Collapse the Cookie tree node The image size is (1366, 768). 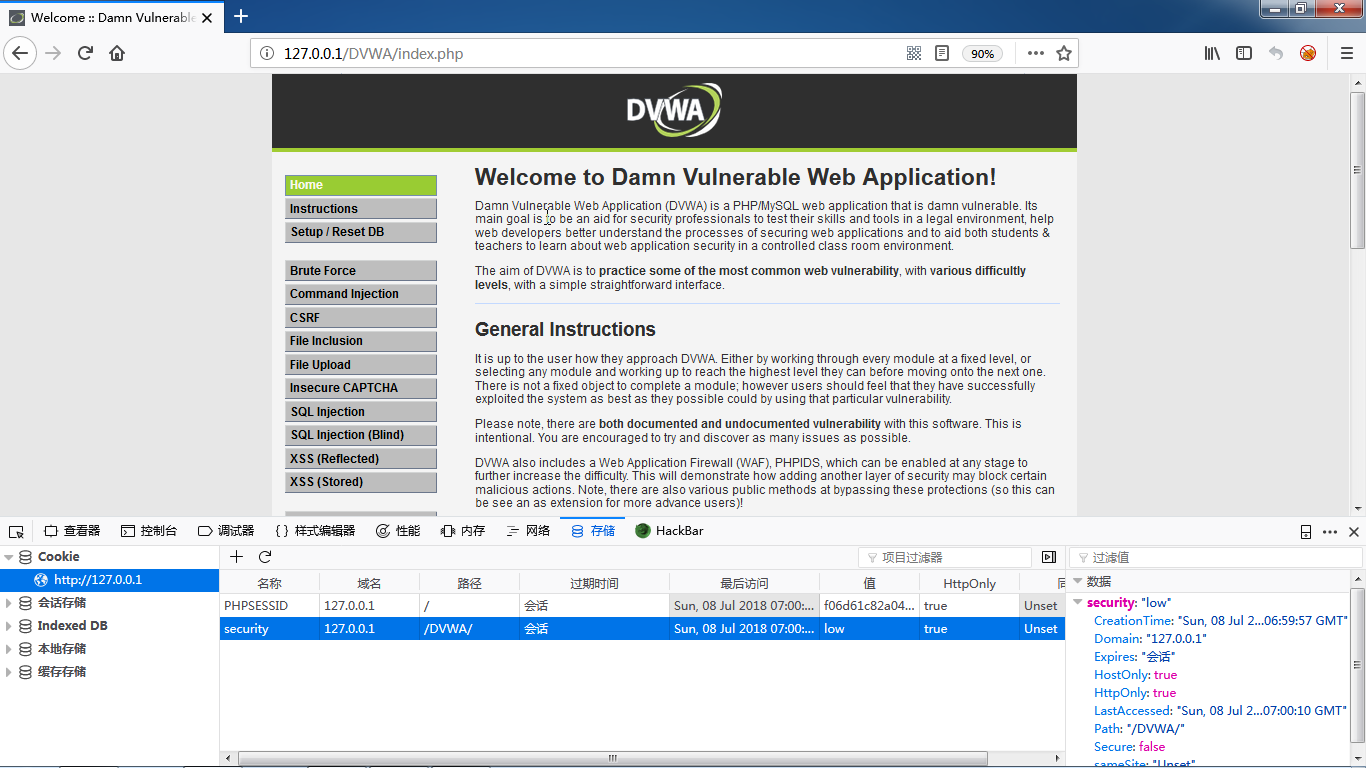tap(9, 557)
